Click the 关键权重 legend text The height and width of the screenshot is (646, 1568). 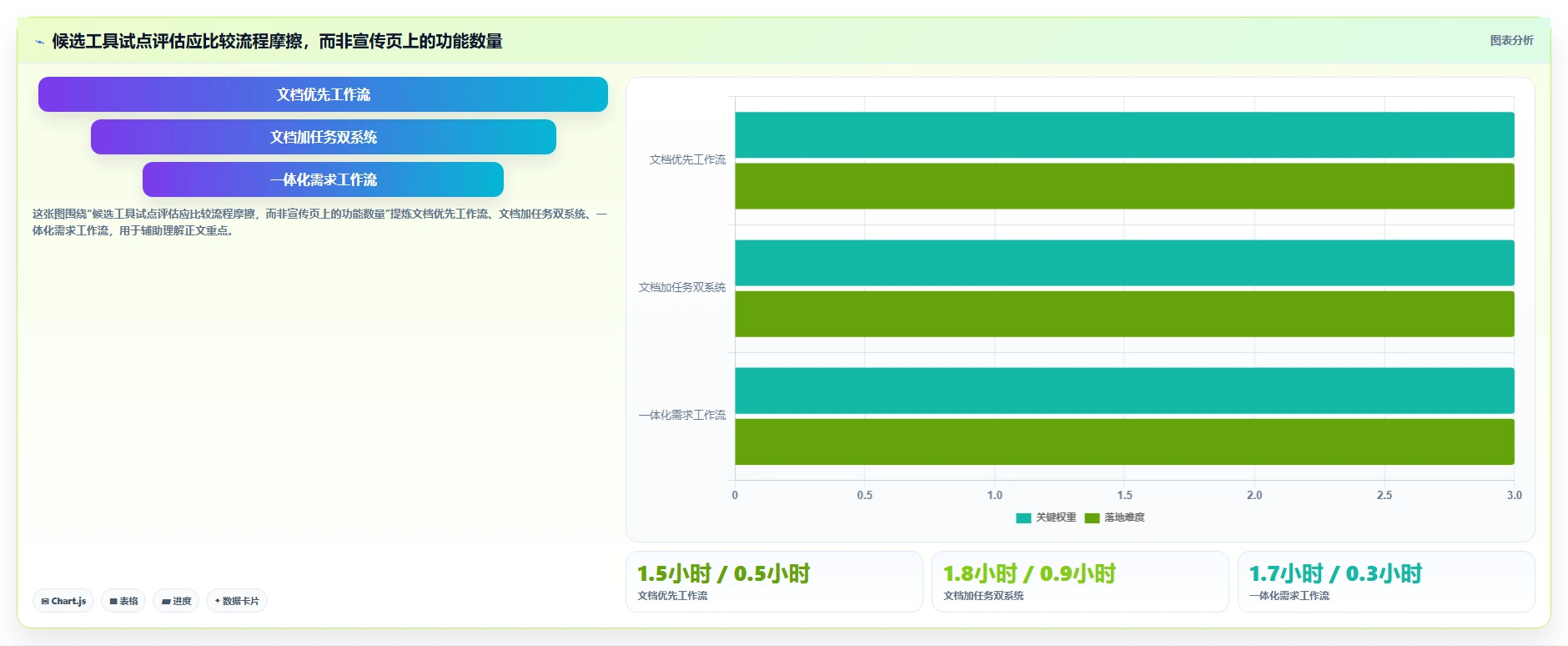(x=1056, y=517)
